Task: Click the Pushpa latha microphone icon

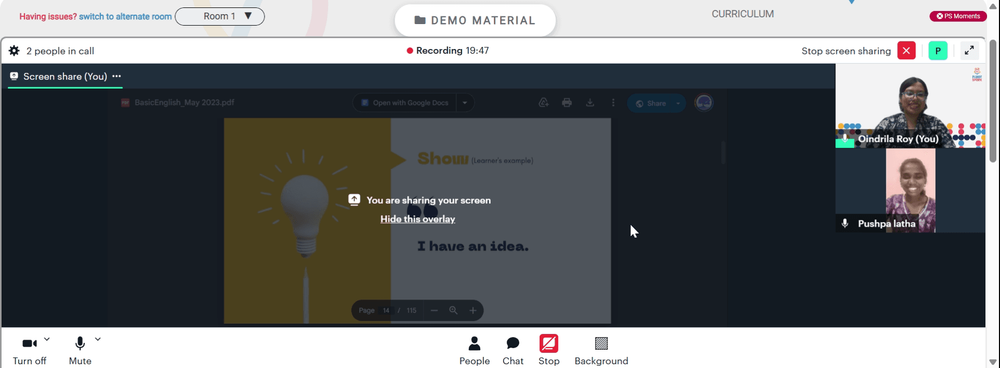Action: 845,224
